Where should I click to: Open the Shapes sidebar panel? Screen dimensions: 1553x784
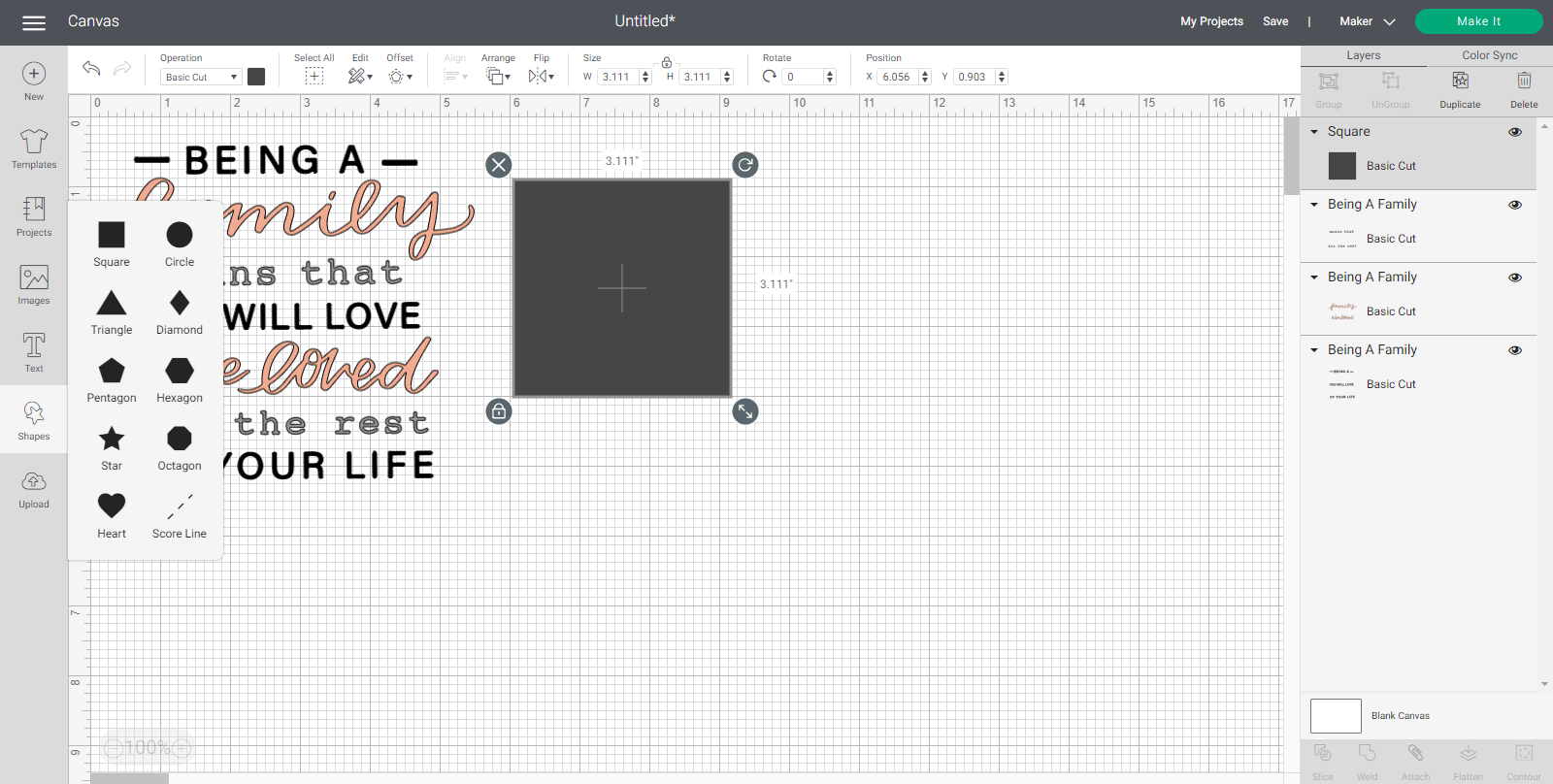[x=34, y=421]
